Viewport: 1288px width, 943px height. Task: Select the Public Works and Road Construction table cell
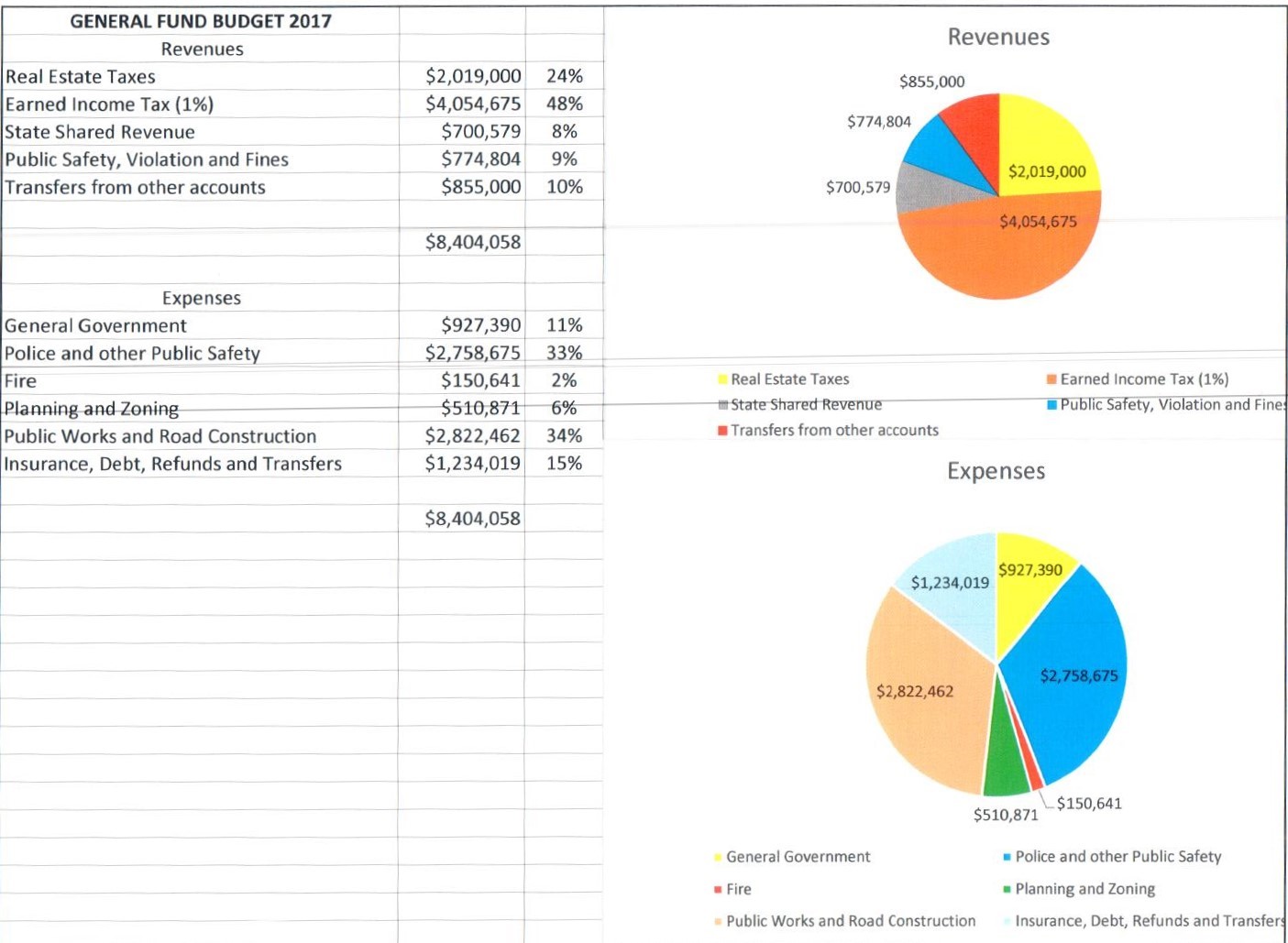pos(160,436)
